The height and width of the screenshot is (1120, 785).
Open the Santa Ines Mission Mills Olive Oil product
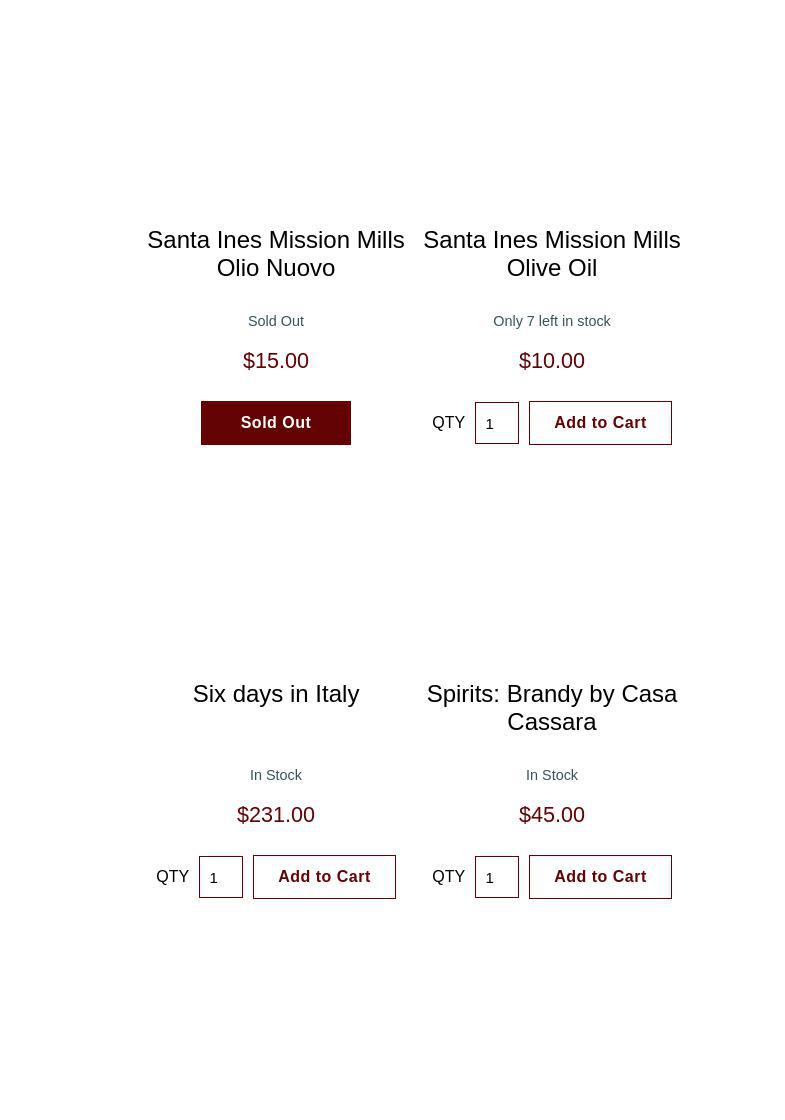(x=552, y=254)
